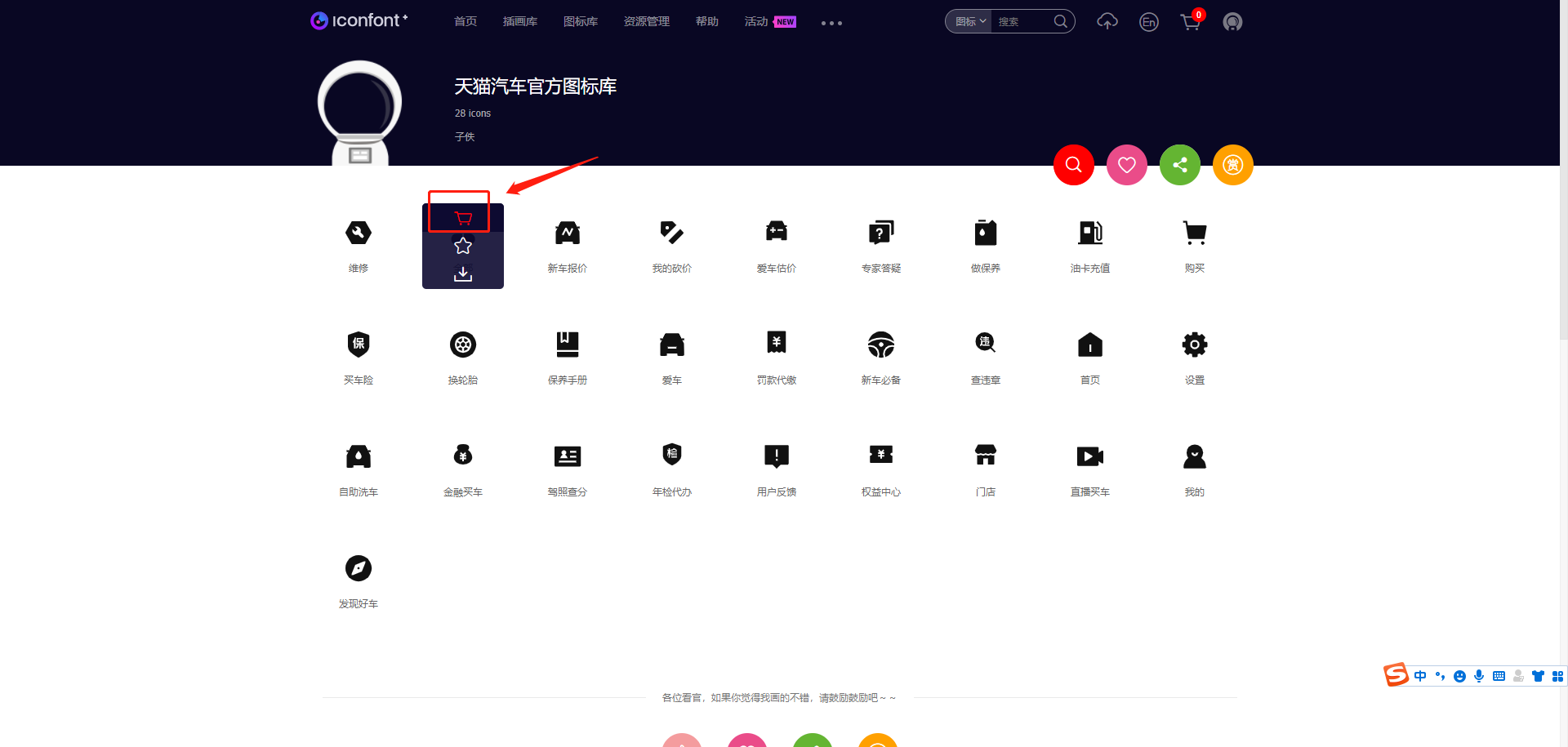Open the header shopping cart
This screenshot has width=1568, height=747.
[1191, 21]
